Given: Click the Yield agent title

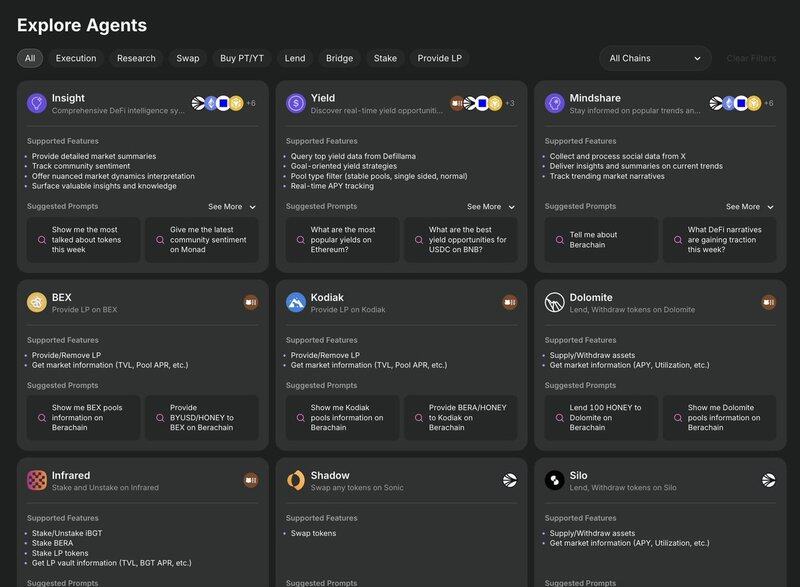Looking at the screenshot, I should click(x=322, y=98).
